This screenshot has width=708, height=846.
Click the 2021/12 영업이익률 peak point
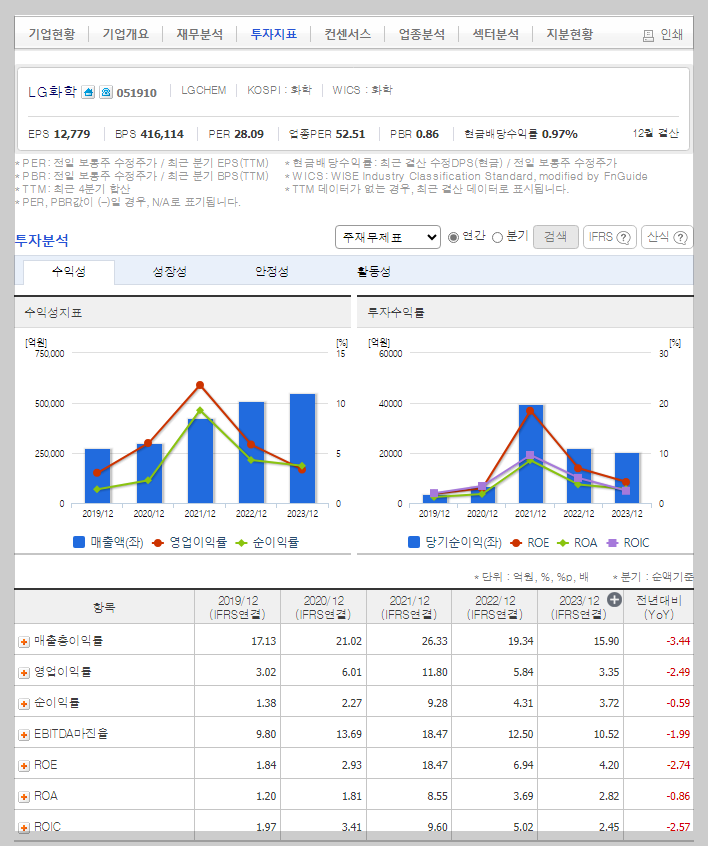coord(200,385)
